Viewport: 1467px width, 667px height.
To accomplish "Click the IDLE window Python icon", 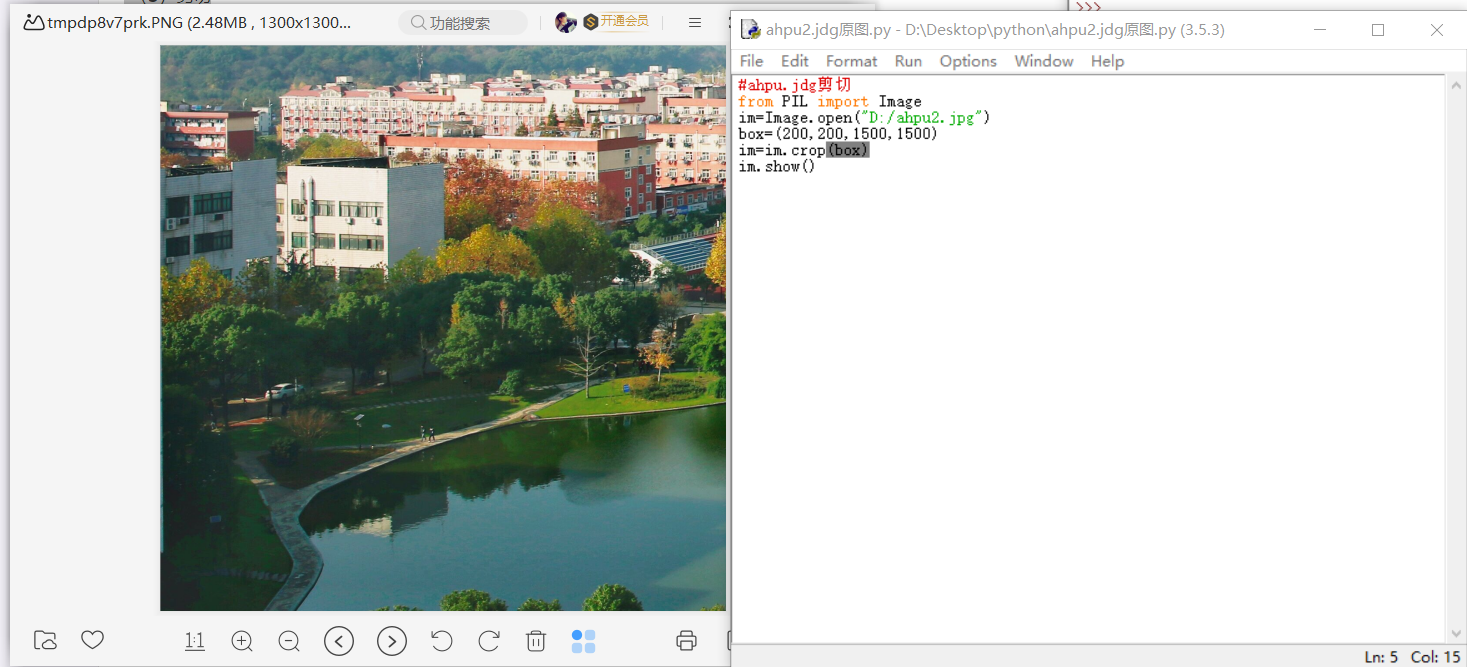I will point(750,30).
